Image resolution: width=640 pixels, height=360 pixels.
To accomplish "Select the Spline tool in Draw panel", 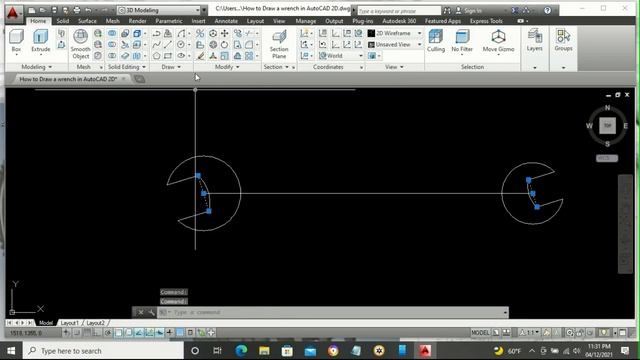I will pos(156,44).
